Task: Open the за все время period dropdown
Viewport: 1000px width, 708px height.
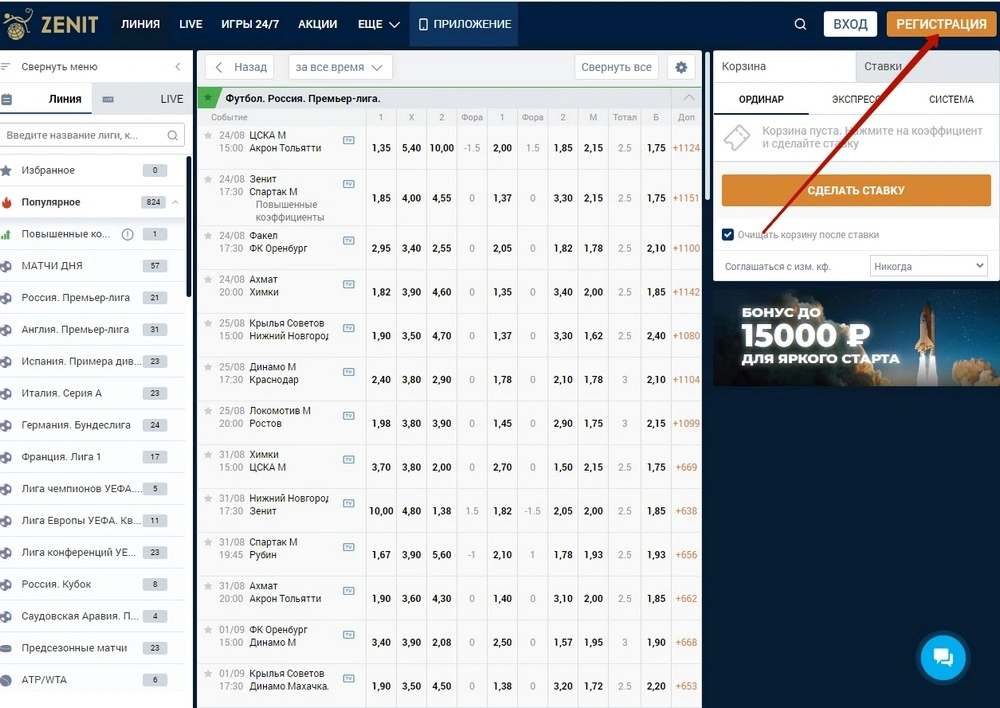Action: 340,67
